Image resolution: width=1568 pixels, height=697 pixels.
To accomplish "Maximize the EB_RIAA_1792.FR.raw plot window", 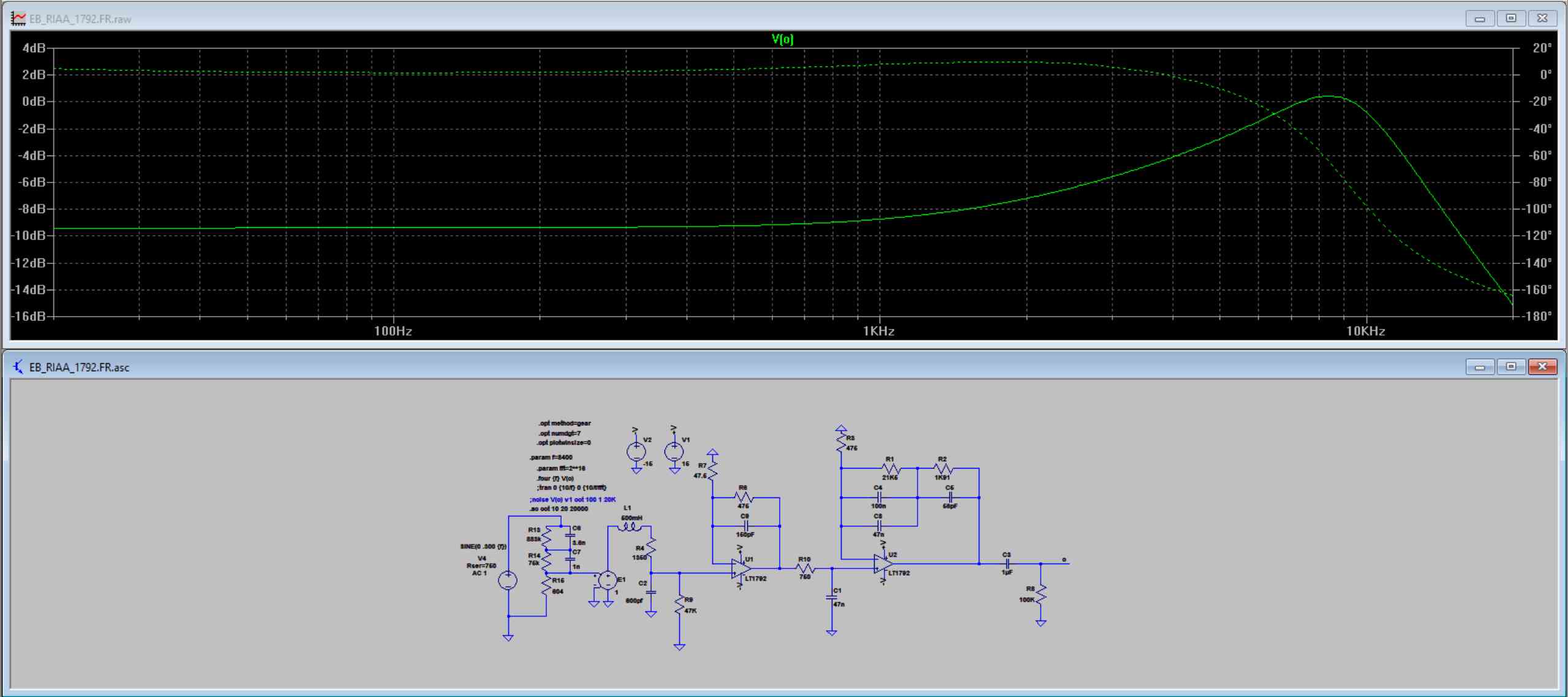I will click(1511, 18).
